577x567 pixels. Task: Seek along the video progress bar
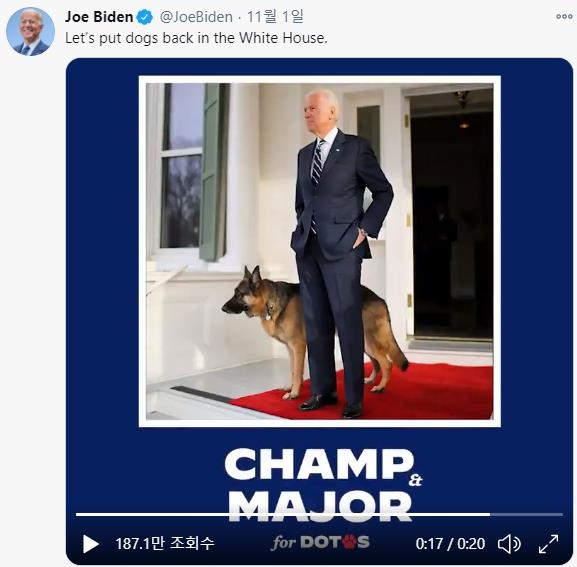point(319,514)
